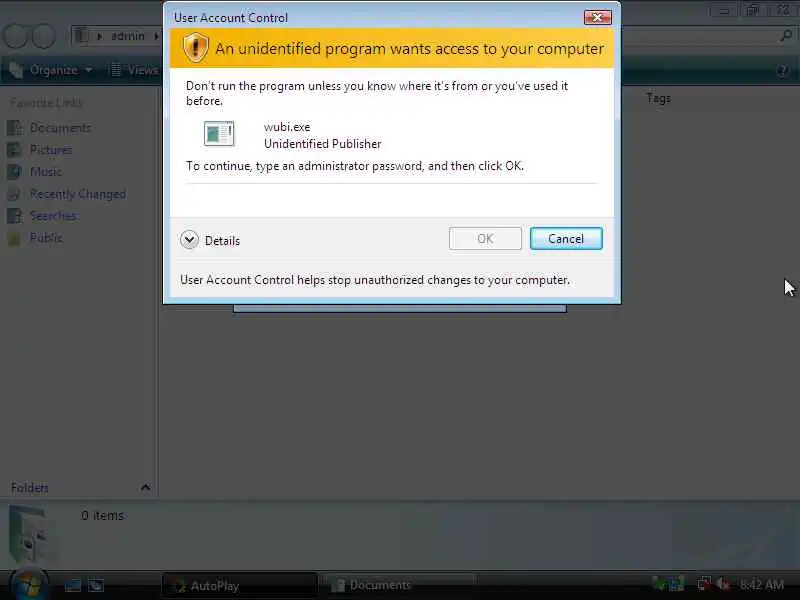Open Documents favorite link in Explorer sidebar
This screenshot has width=800, height=600.
coord(60,128)
